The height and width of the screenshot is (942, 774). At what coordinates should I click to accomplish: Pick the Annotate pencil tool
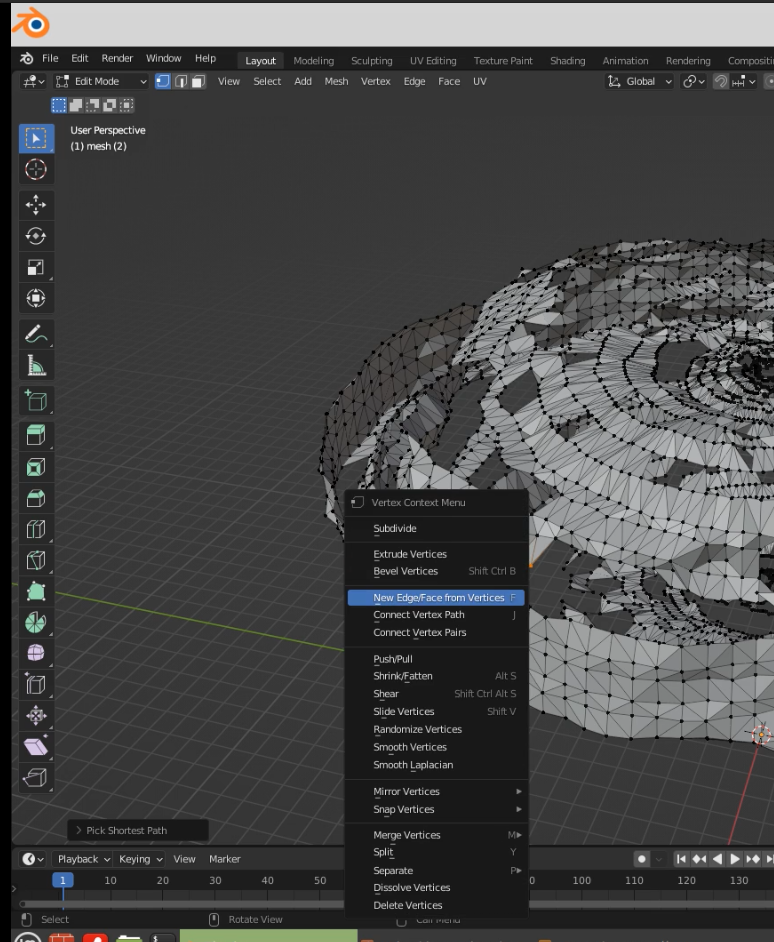(36, 334)
